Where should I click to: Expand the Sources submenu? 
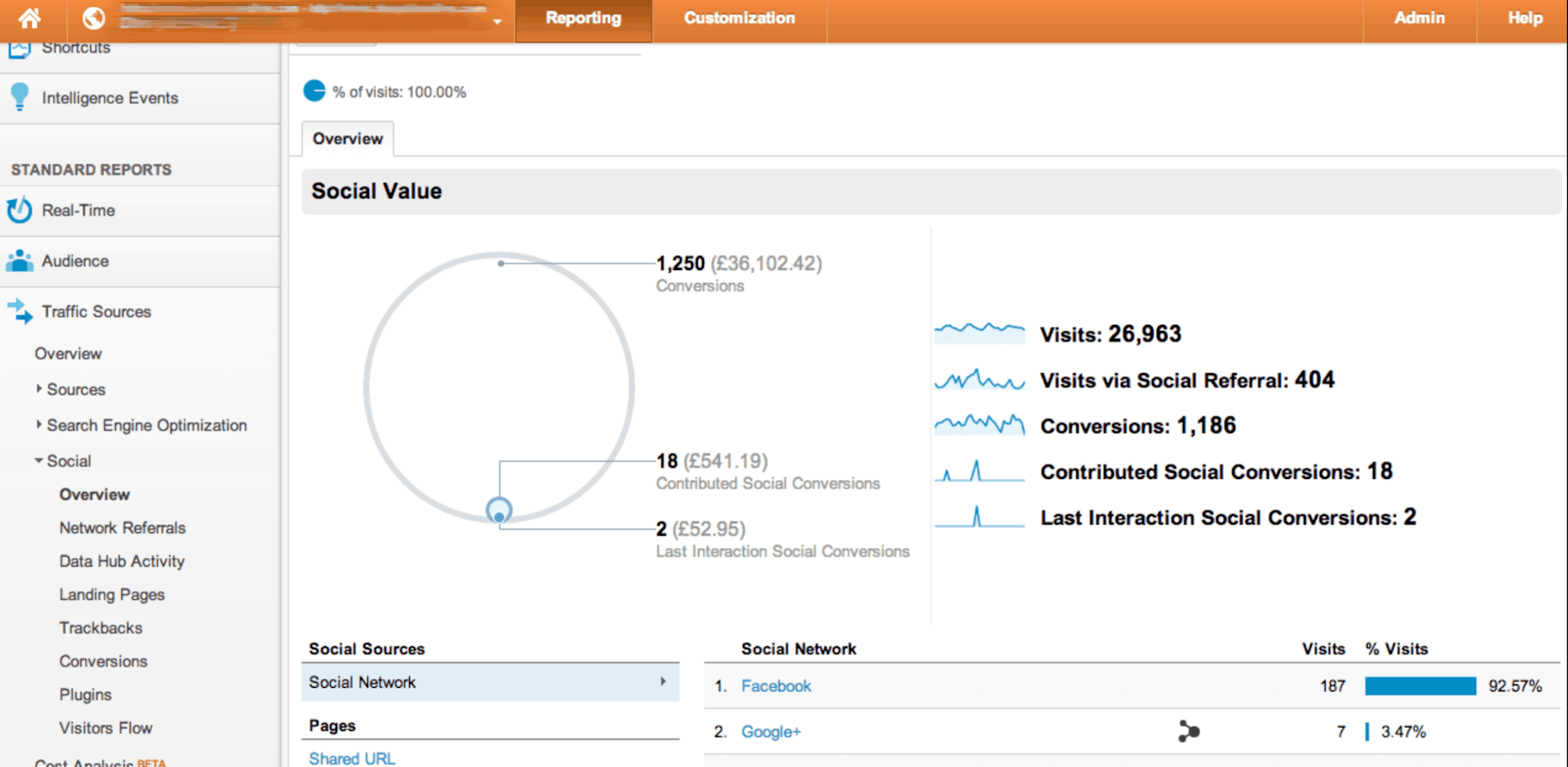pyautogui.click(x=39, y=389)
